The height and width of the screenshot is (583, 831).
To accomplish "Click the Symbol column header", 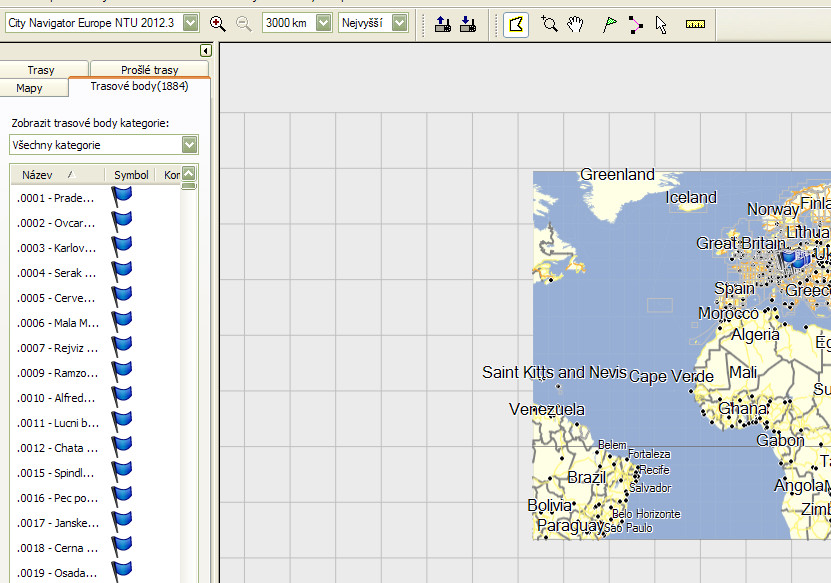I will click(131, 175).
